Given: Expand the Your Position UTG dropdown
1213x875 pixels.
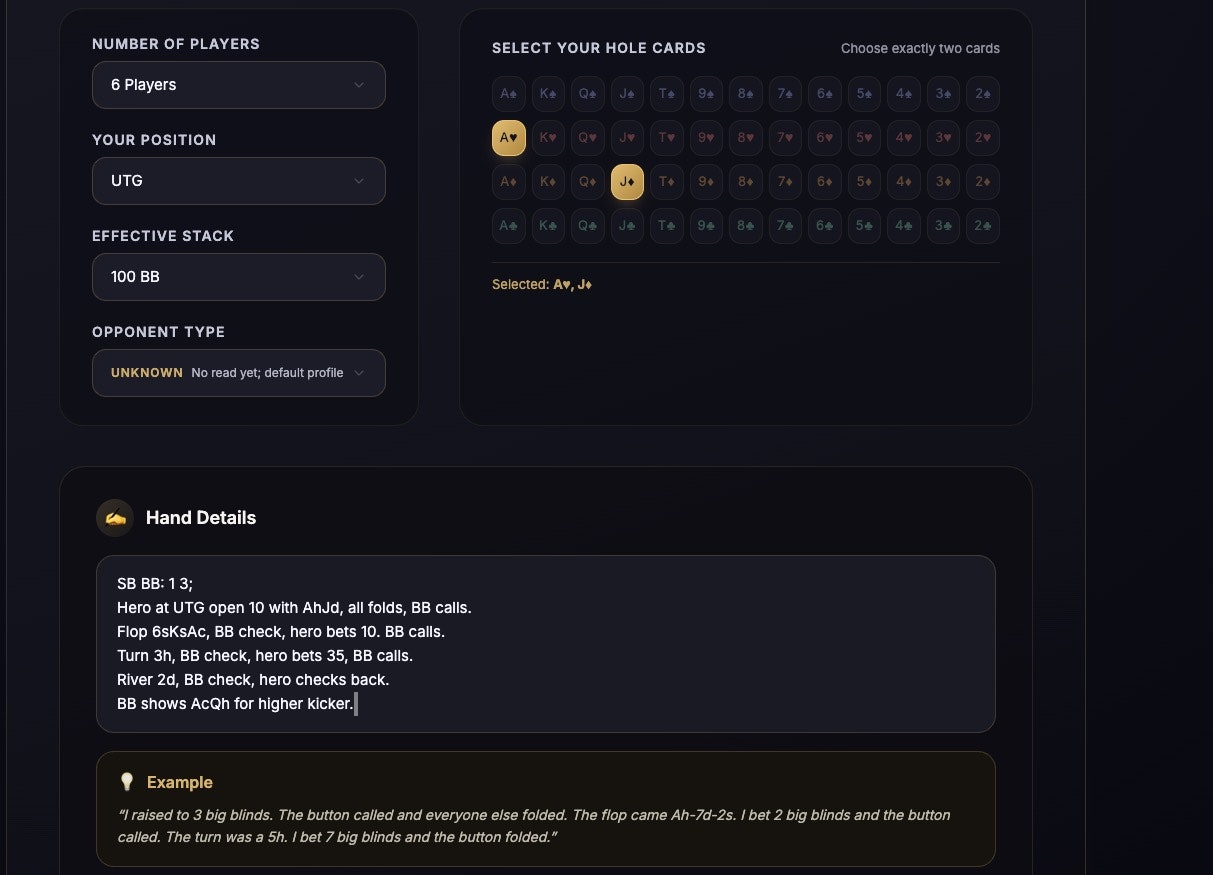Looking at the screenshot, I should coord(238,181).
